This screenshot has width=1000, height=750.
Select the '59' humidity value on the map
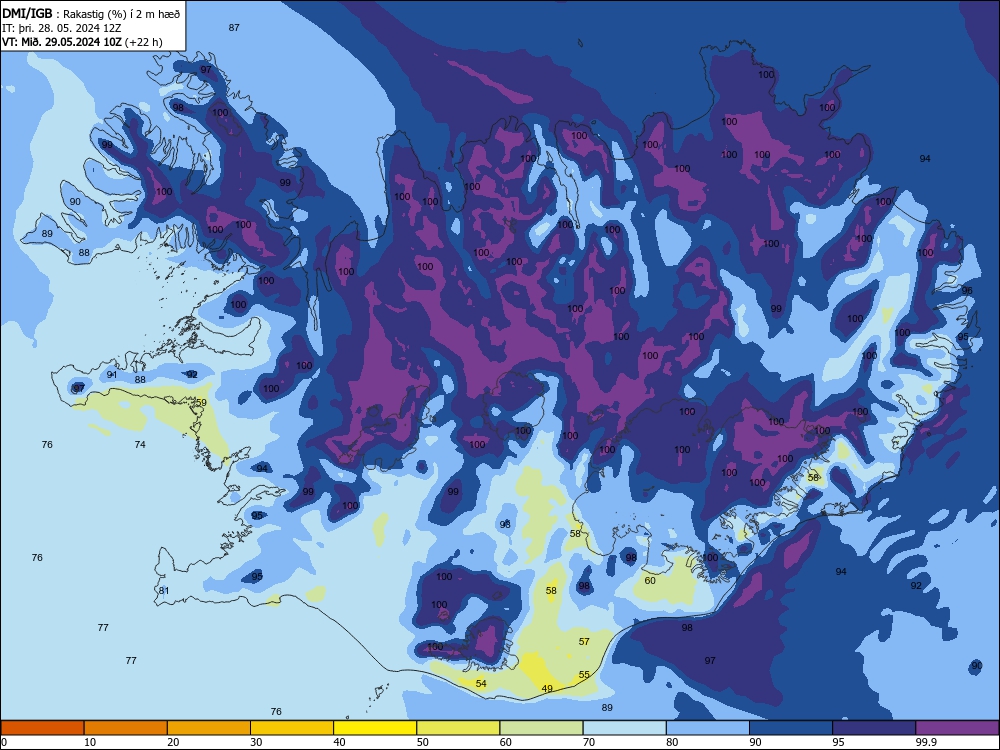coord(202,402)
